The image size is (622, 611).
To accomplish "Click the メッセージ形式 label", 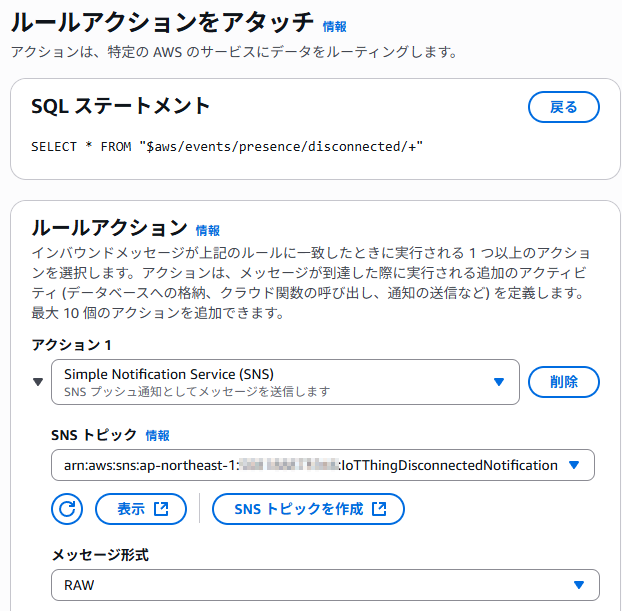I will coord(100,555).
